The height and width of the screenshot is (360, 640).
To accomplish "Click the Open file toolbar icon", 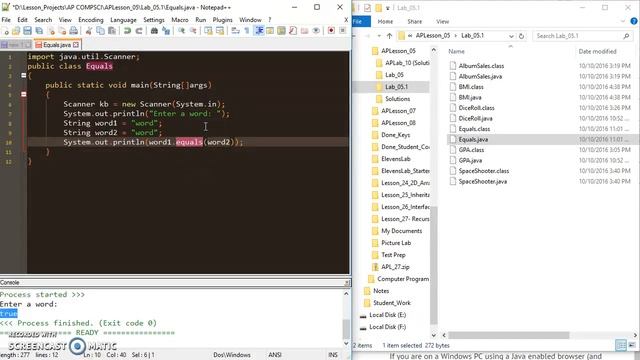I will click(16, 31).
